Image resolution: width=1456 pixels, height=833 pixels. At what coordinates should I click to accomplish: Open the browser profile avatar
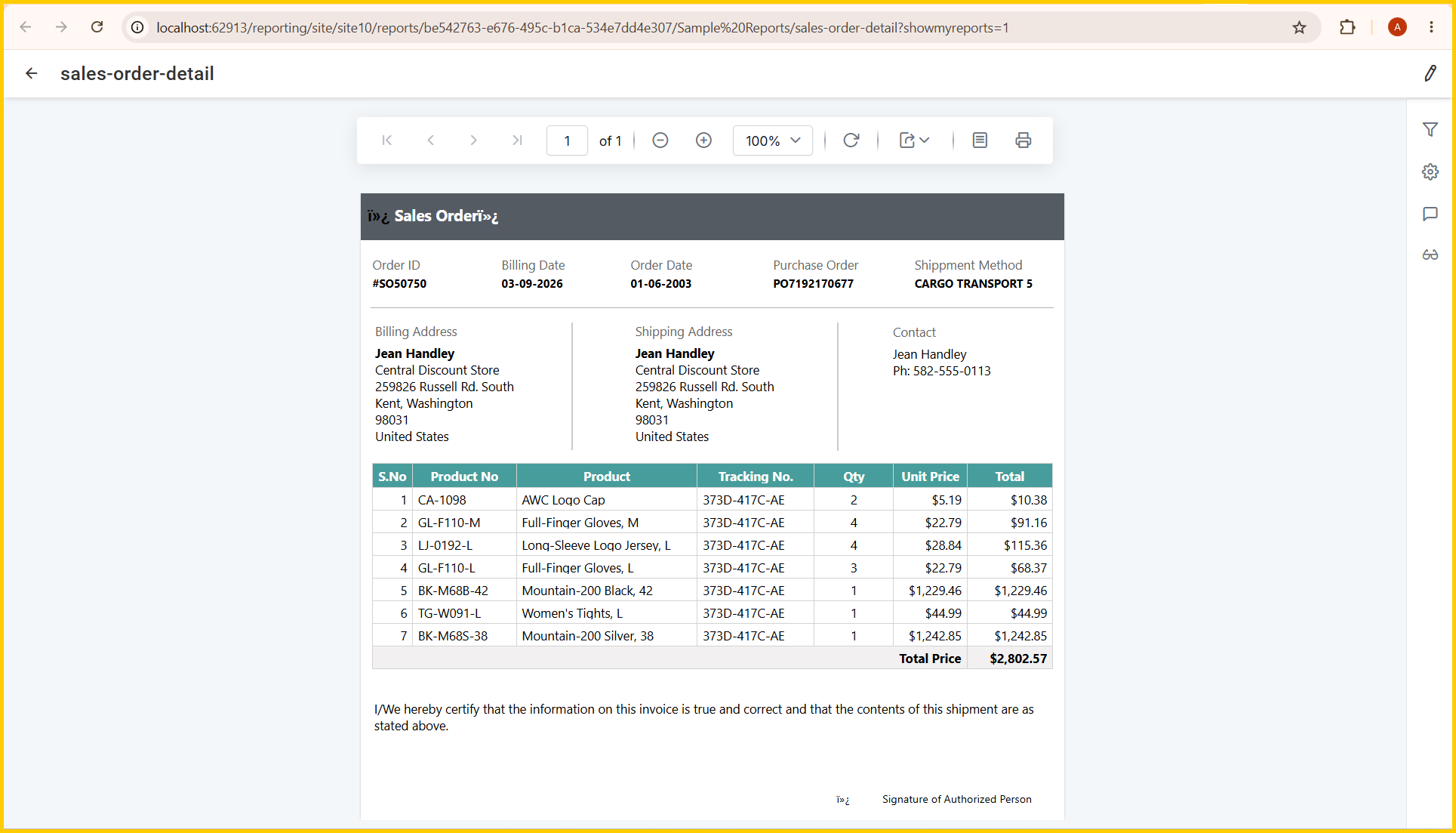[1397, 27]
